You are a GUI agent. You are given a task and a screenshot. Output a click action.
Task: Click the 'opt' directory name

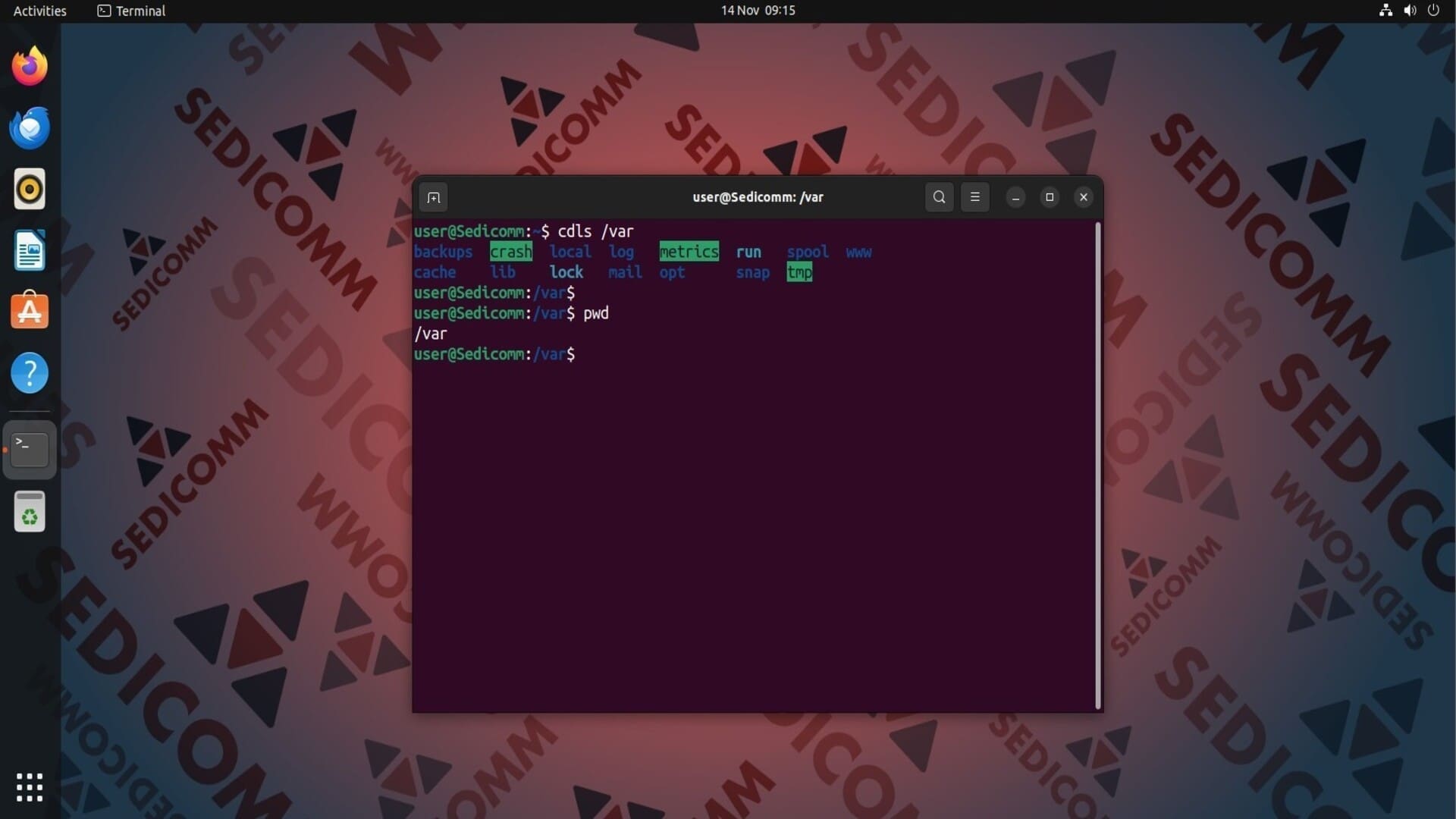pos(672,272)
